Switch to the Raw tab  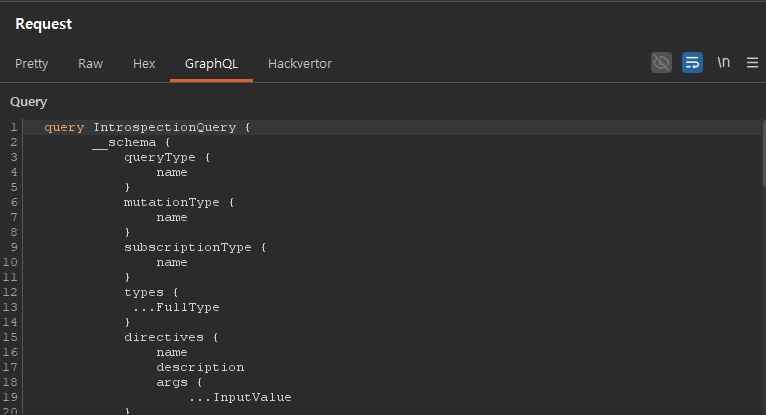tap(90, 64)
